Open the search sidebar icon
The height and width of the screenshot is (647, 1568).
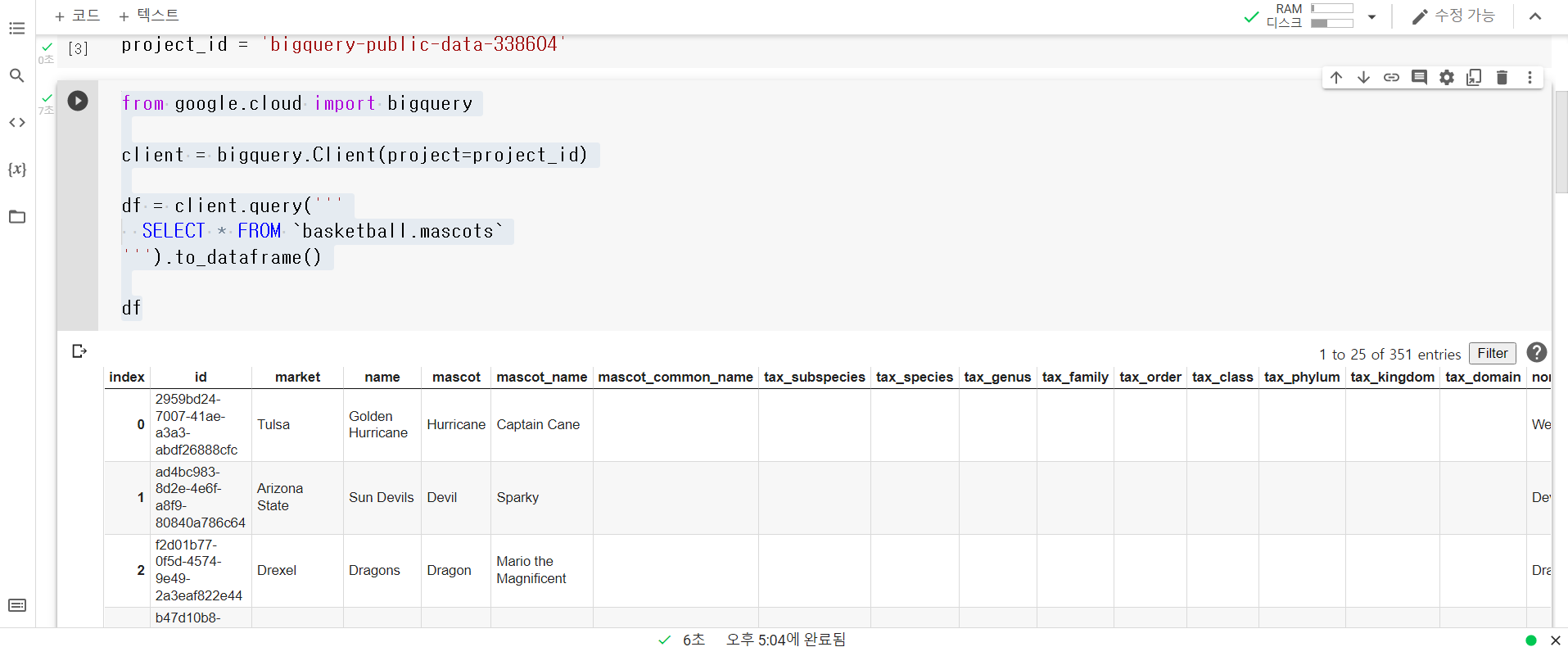pyautogui.click(x=17, y=75)
